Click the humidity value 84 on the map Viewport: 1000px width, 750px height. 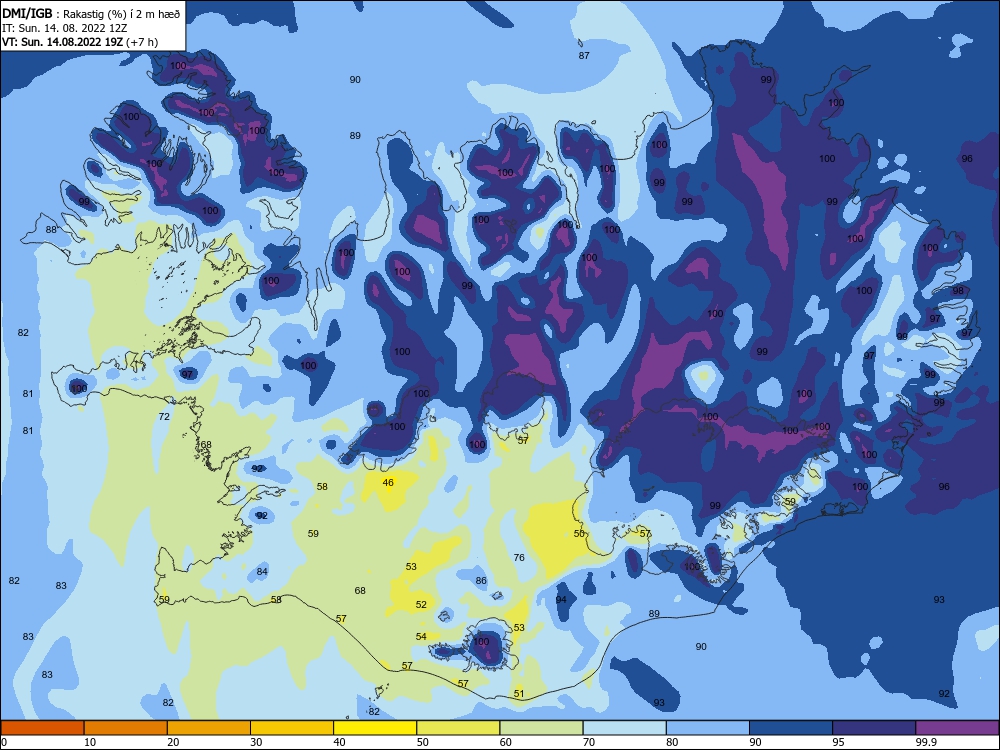pos(262,571)
